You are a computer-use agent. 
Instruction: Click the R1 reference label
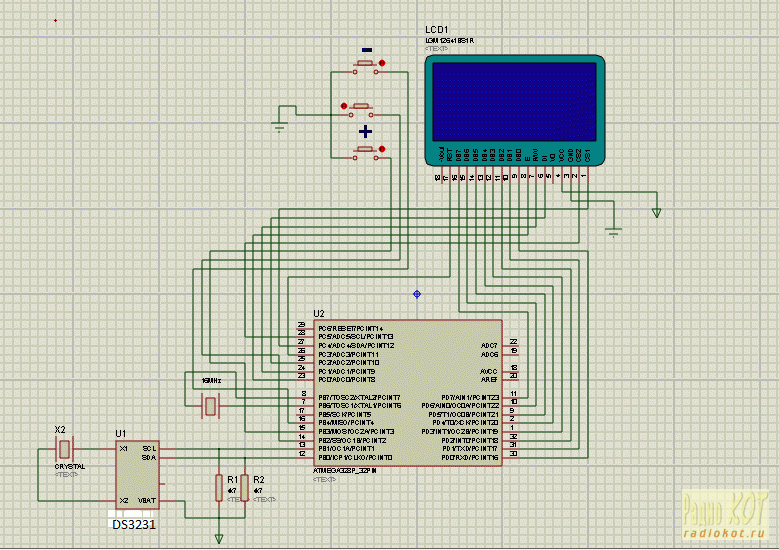coord(233,479)
